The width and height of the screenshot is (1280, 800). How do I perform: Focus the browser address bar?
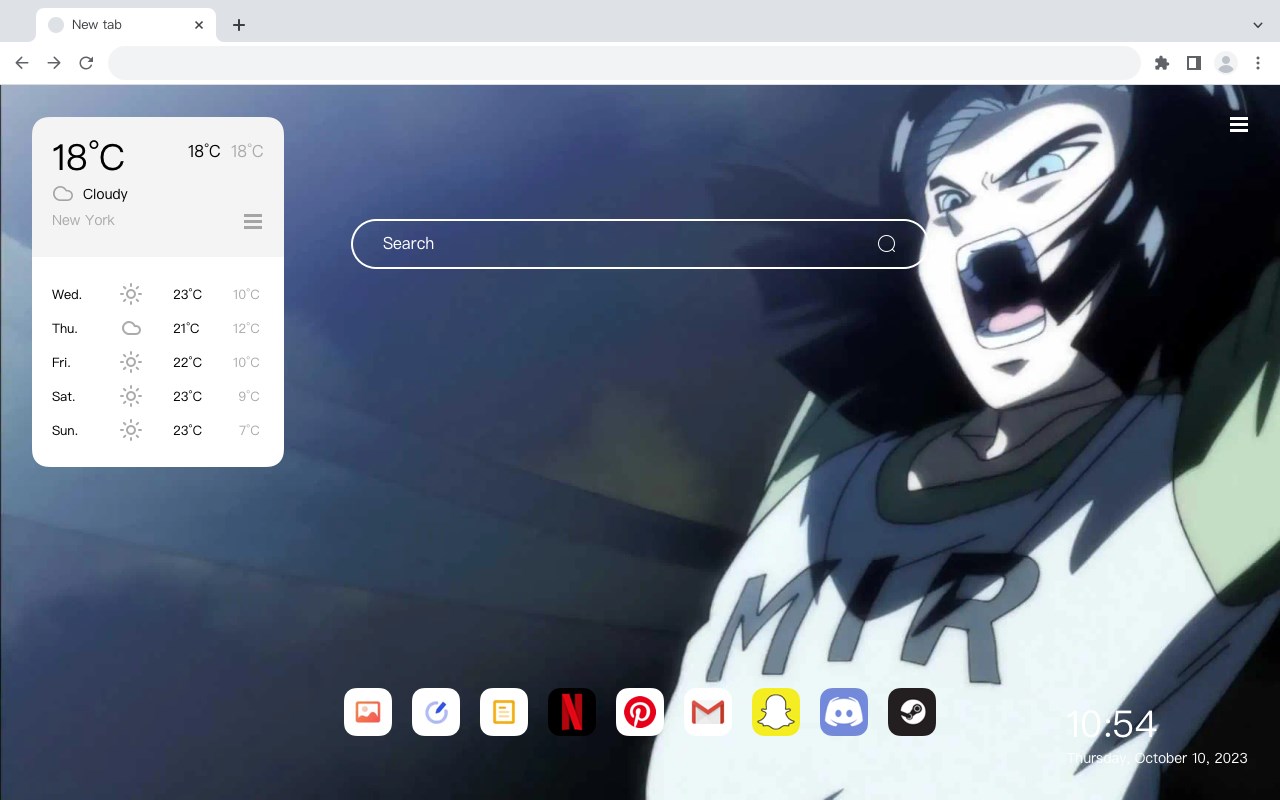click(624, 63)
